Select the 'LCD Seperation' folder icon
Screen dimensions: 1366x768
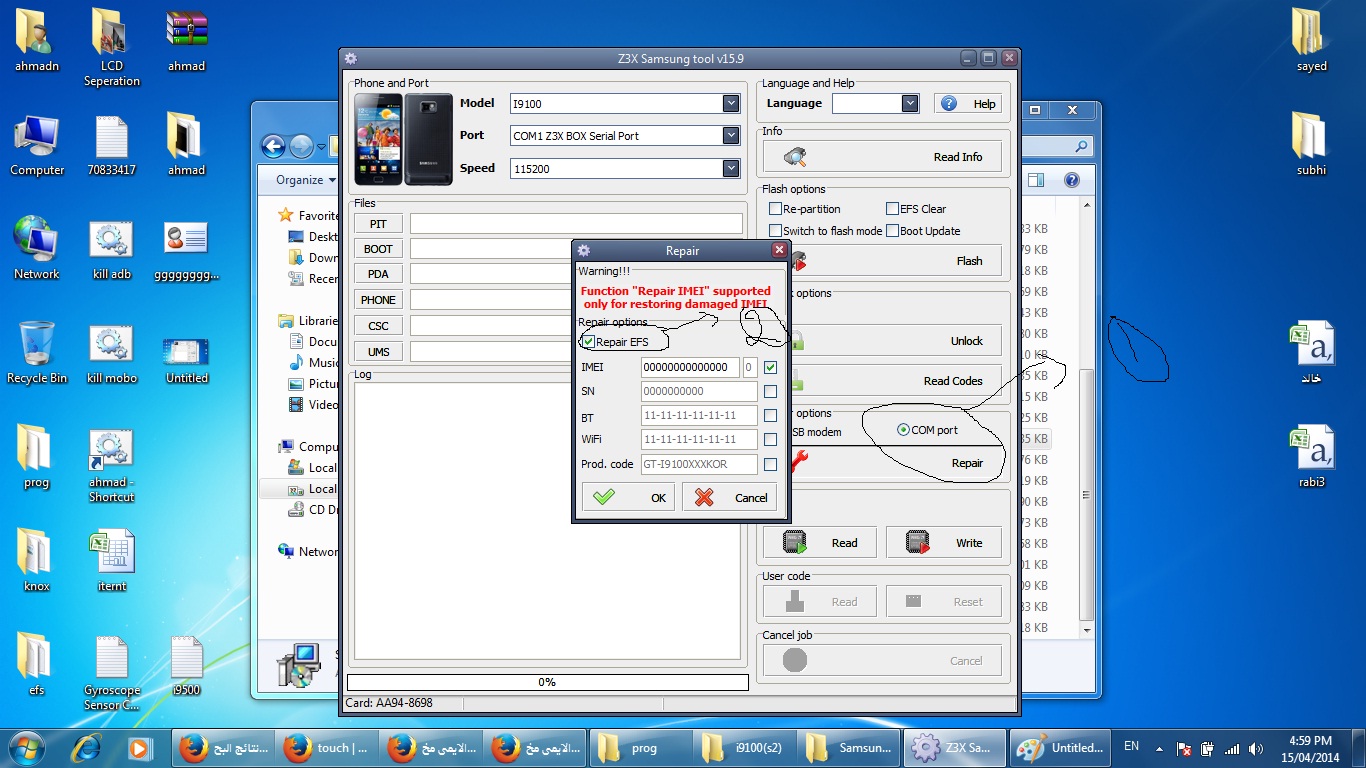pyautogui.click(x=112, y=47)
